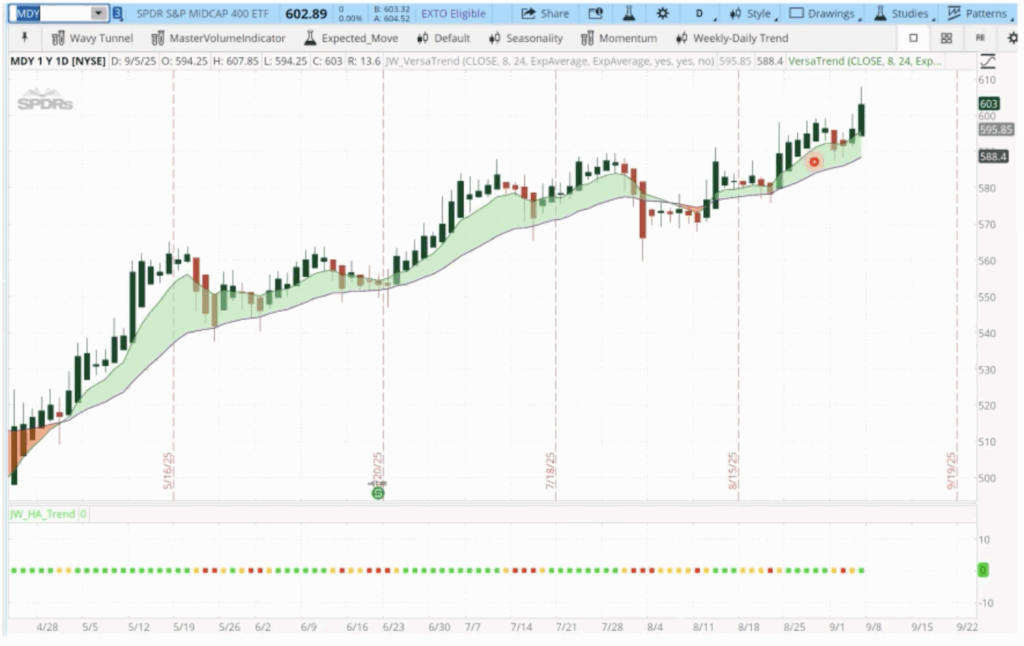Load the Momentum study set
The width and height of the screenshot is (1024, 646).
click(x=619, y=38)
